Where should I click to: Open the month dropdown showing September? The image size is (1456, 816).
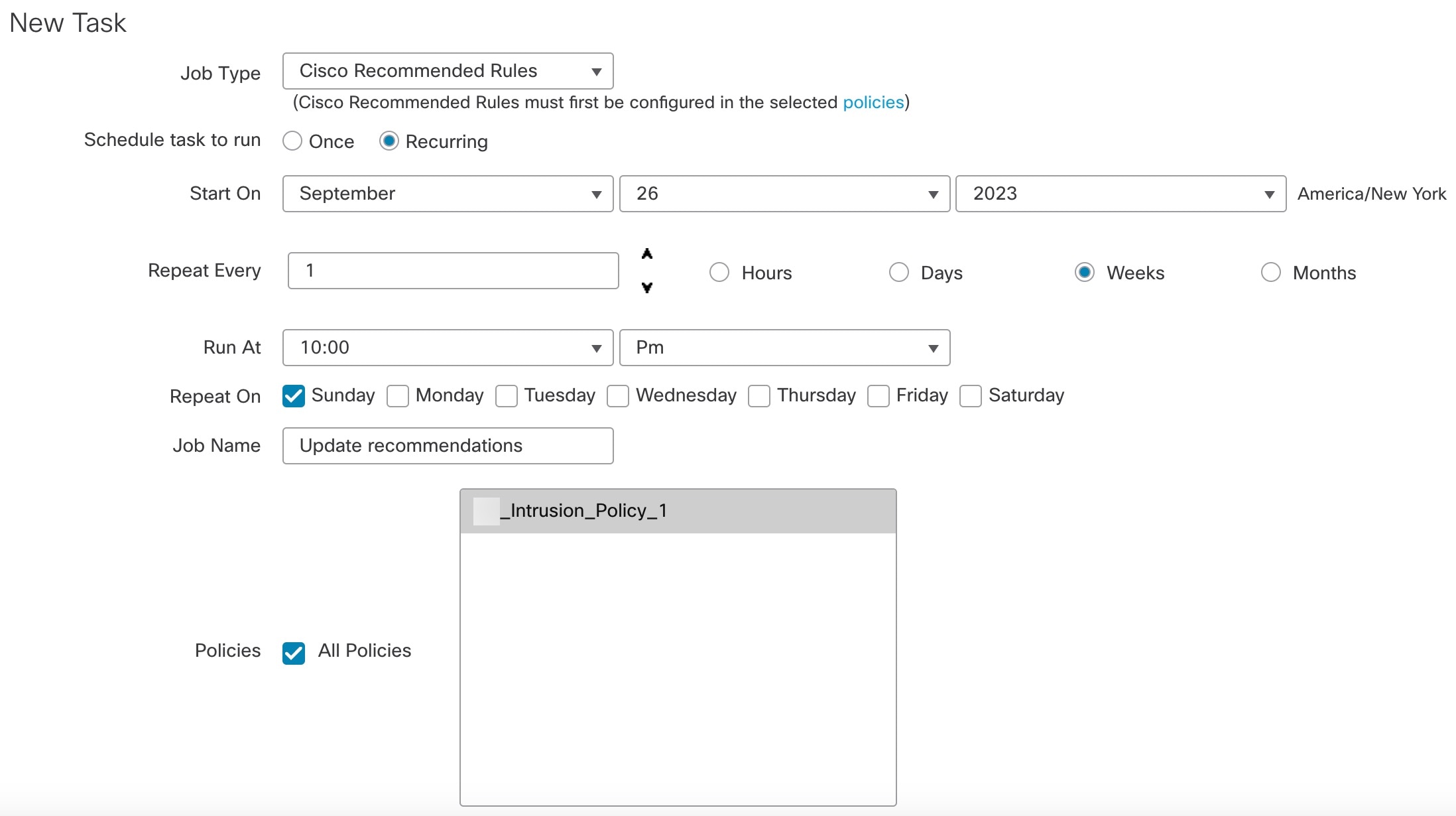click(x=448, y=194)
